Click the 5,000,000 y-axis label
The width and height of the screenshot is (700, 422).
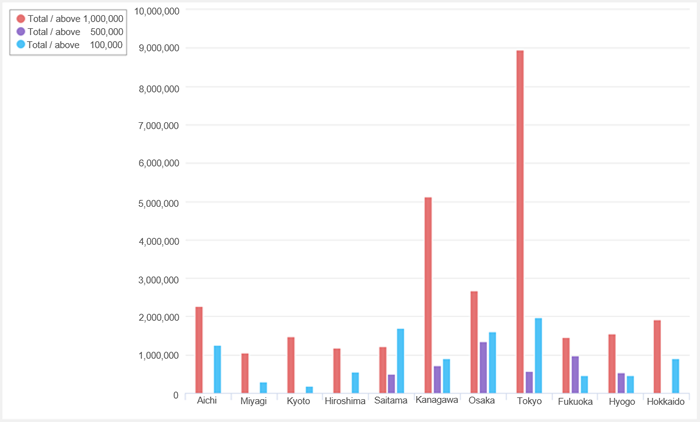click(x=156, y=203)
